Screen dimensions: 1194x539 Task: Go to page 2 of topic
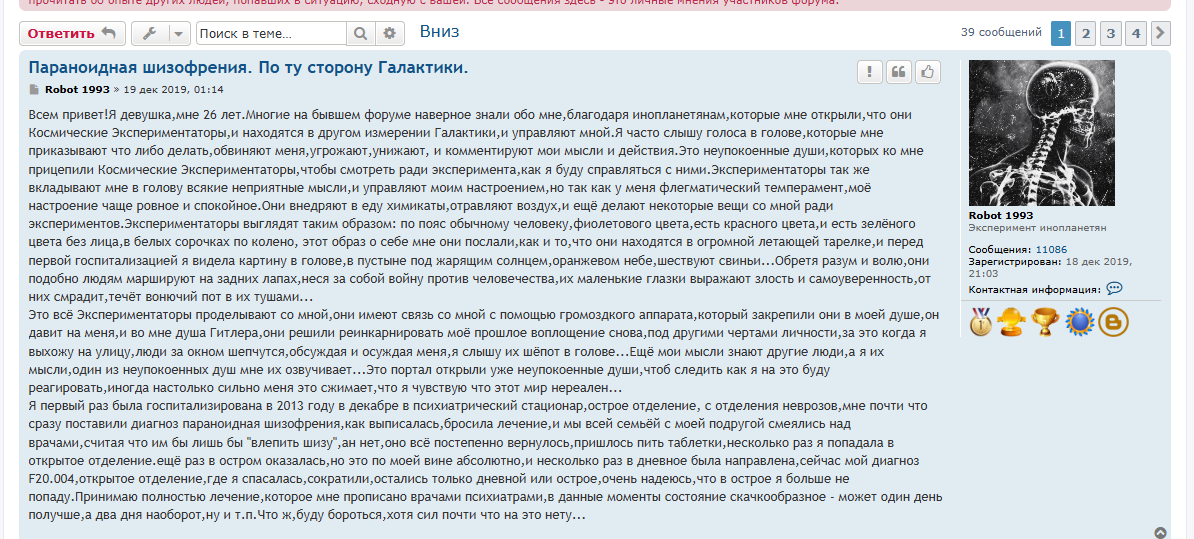pos(1086,33)
